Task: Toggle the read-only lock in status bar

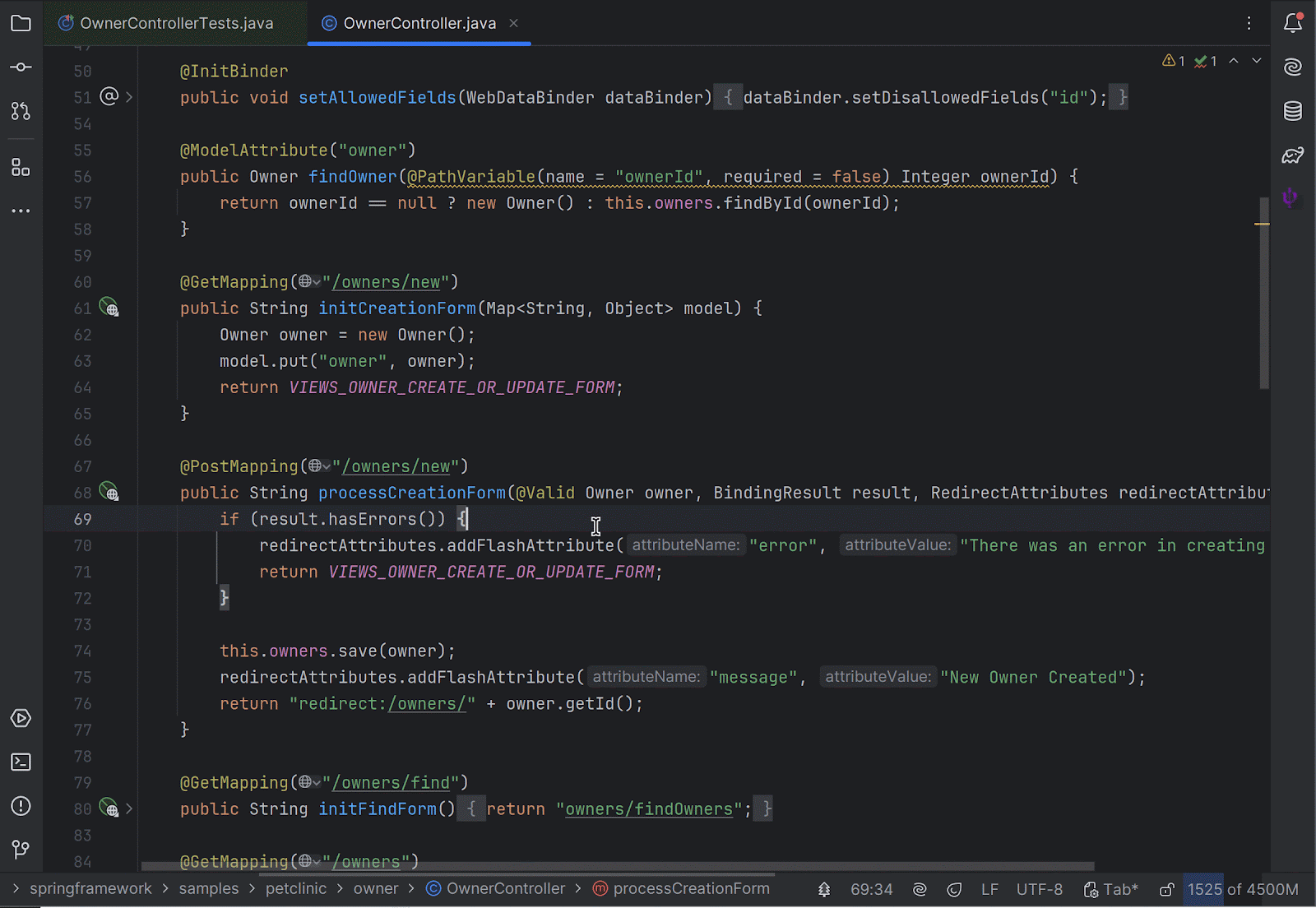Action: pyautogui.click(x=1166, y=889)
